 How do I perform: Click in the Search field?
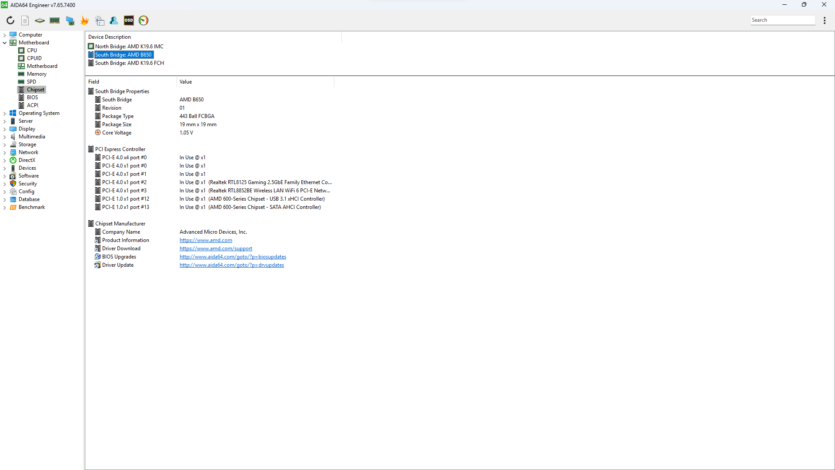[x=782, y=20]
